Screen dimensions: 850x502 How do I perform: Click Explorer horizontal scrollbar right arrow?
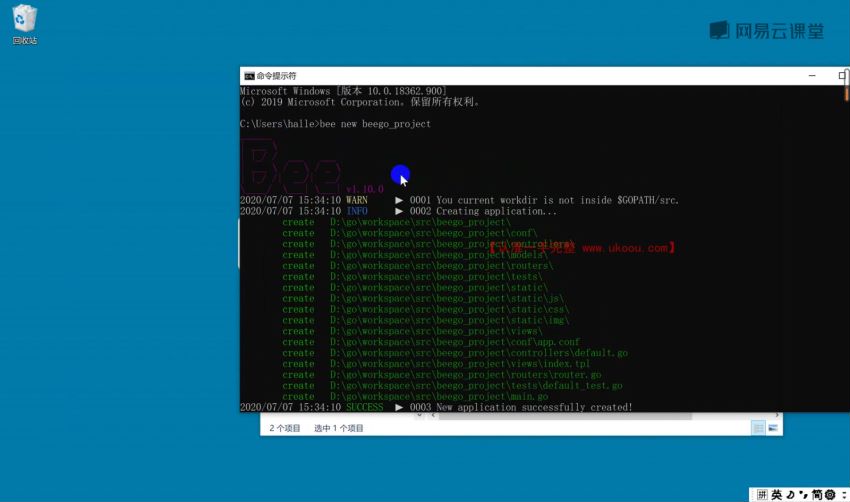click(x=777, y=416)
